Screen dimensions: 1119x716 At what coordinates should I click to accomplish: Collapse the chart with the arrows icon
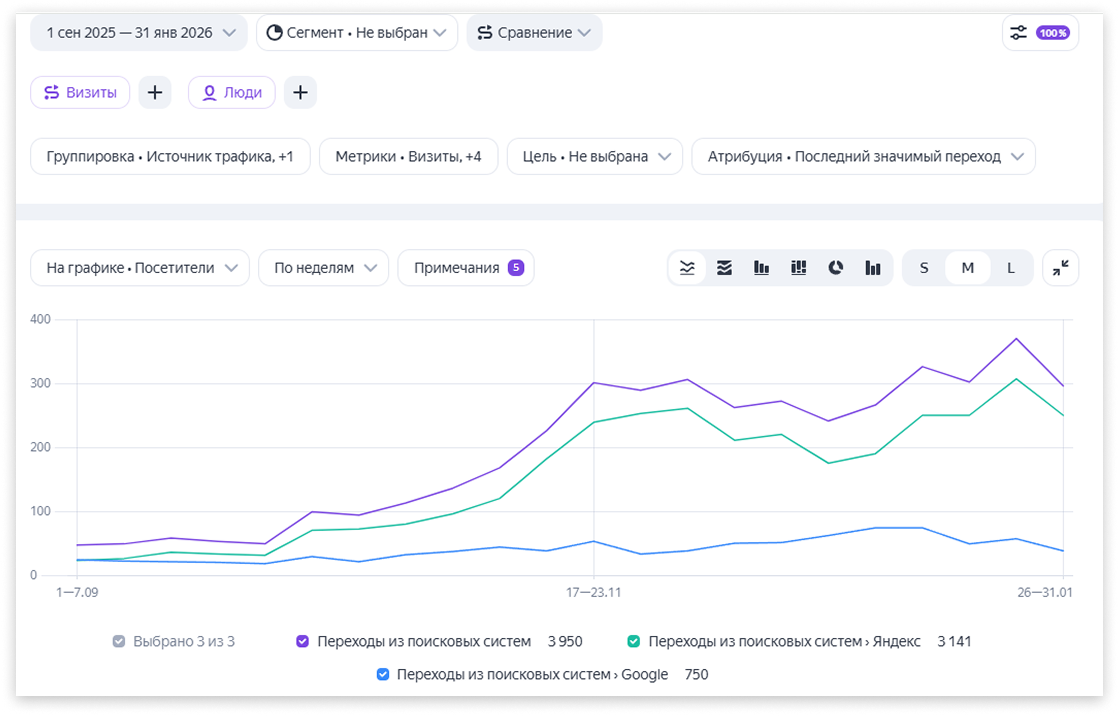coord(1060,268)
